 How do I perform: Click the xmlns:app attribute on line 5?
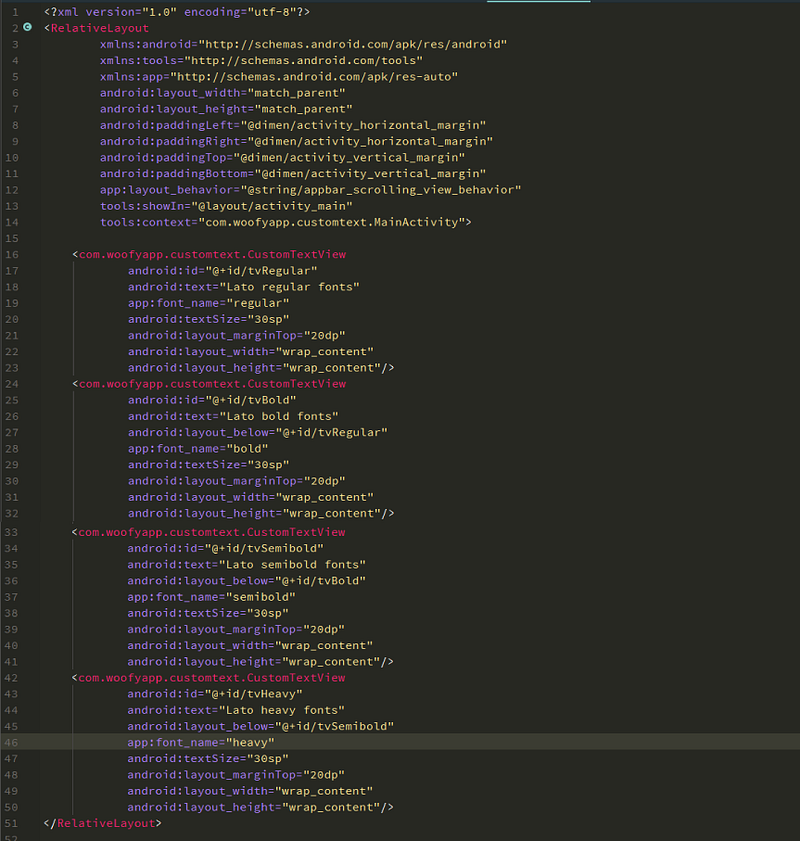point(279,76)
